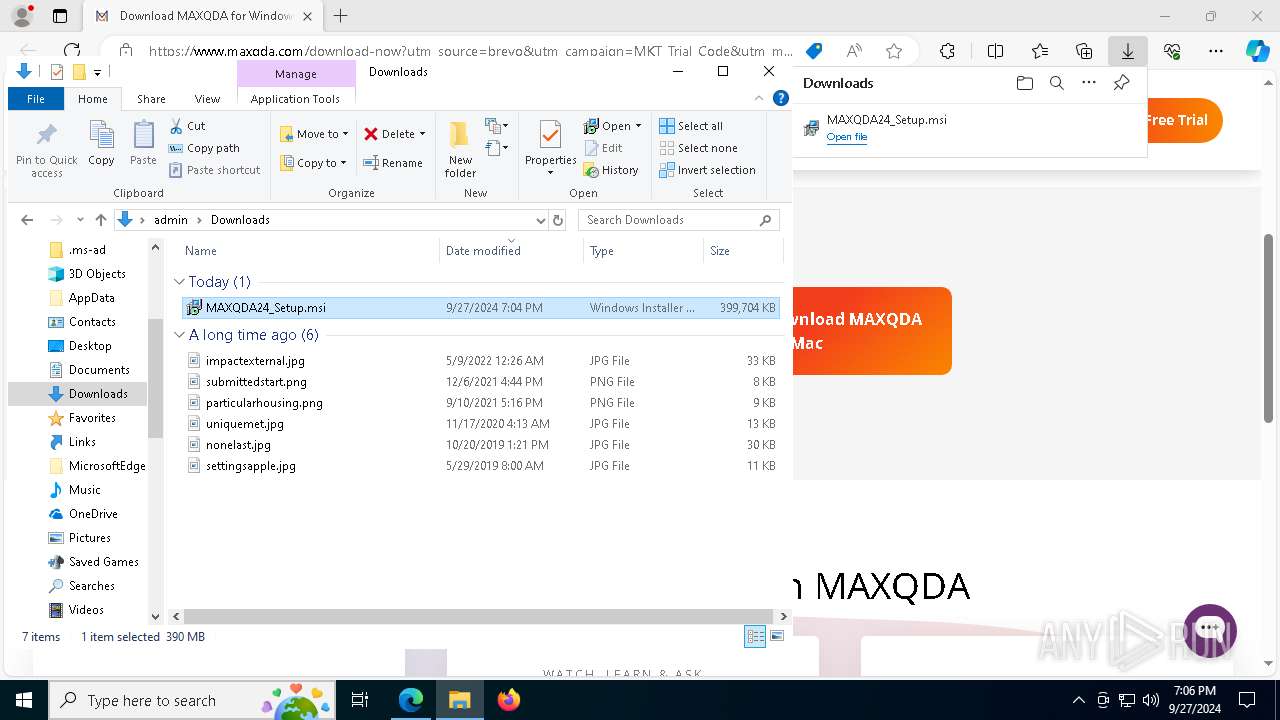The image size is (1280, 720).
Task: Click Select all in ribbon
Action: tap(691, 126)
